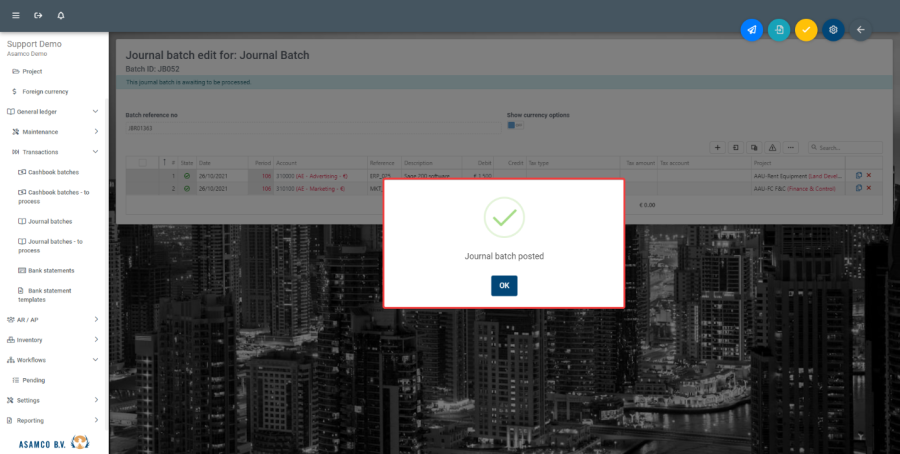Open the hamburger menu in the top bar

15,16
